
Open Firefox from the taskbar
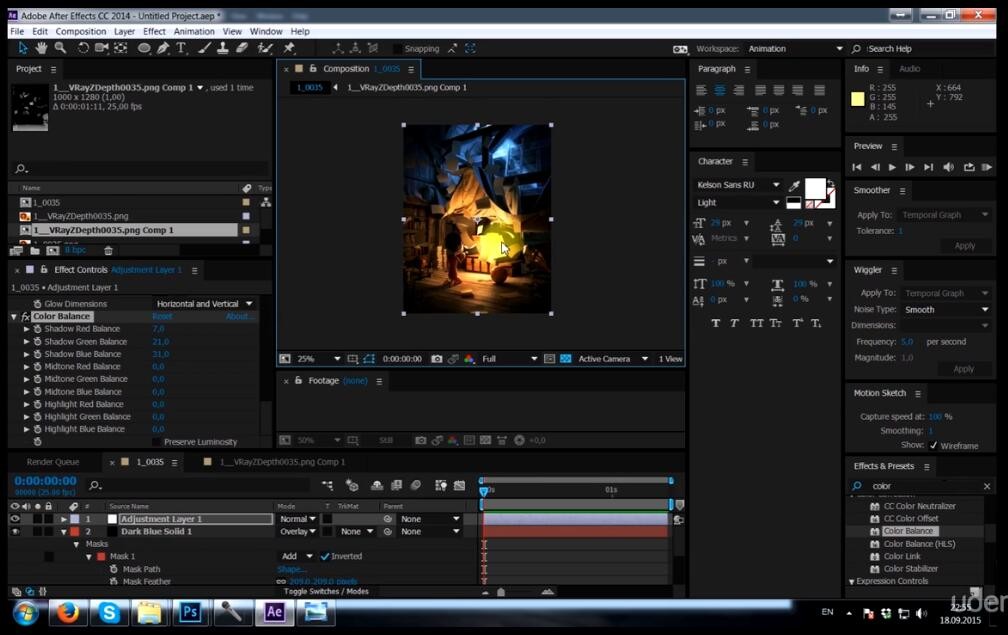point(67,612)
